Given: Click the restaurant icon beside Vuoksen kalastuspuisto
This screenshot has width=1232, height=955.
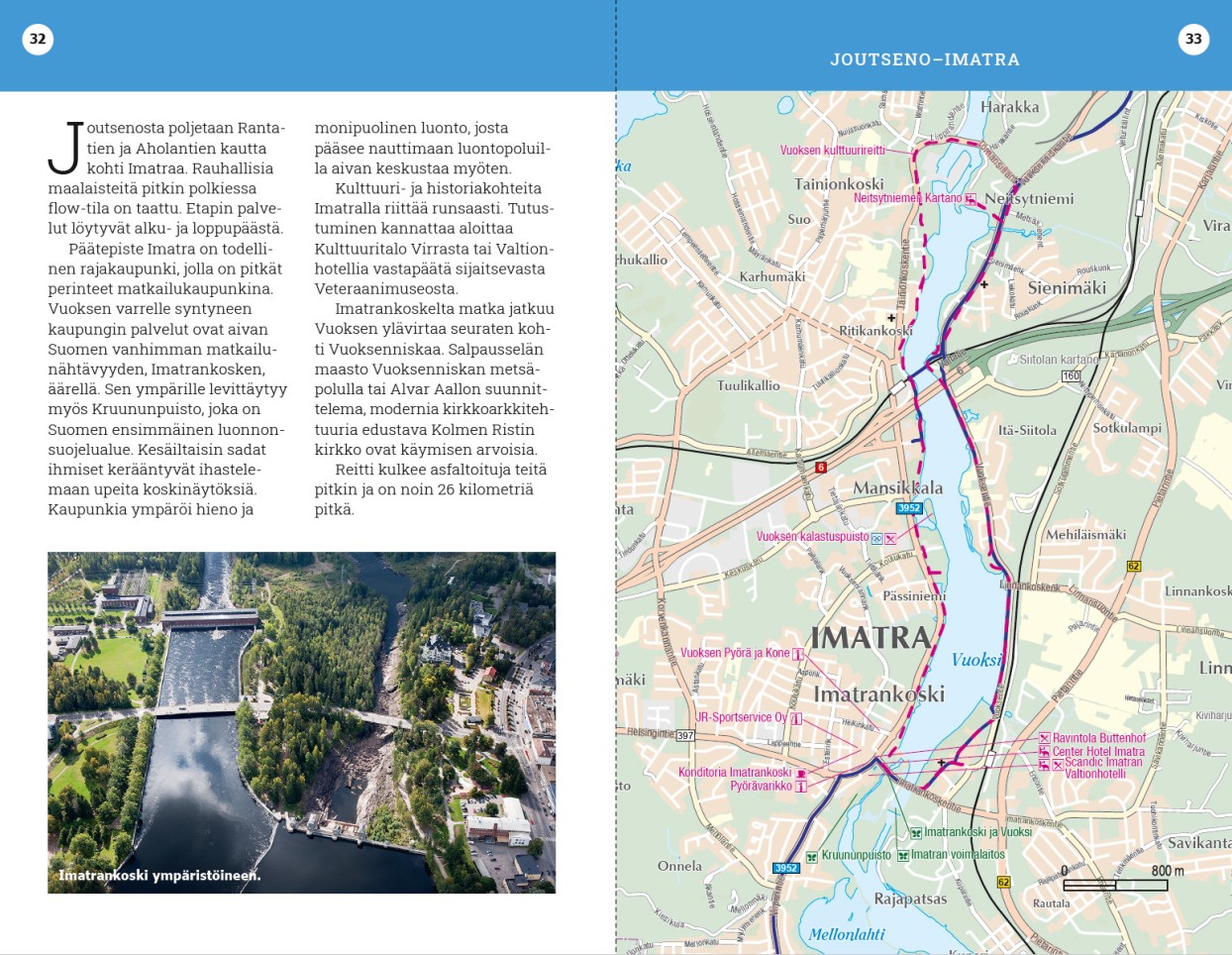Looking at the screenshot, I should [890, 539].
